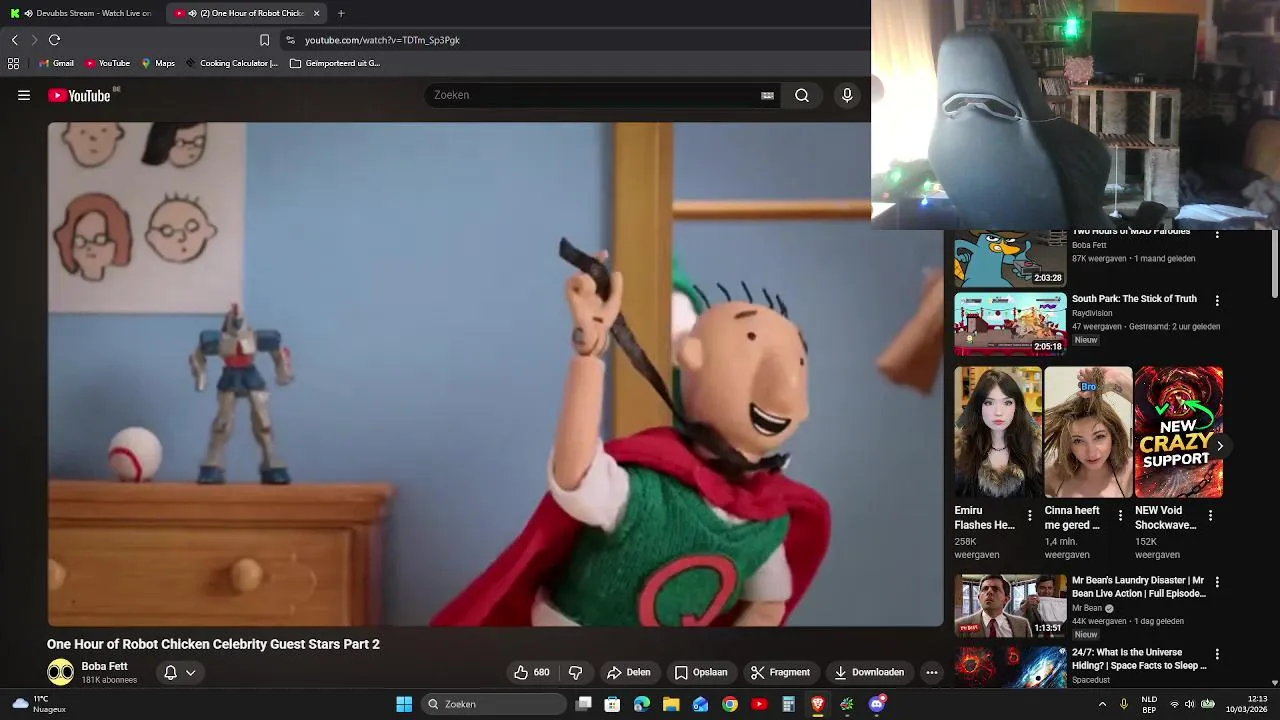Click the Robot Chicken video player

[x=495, y=374]
